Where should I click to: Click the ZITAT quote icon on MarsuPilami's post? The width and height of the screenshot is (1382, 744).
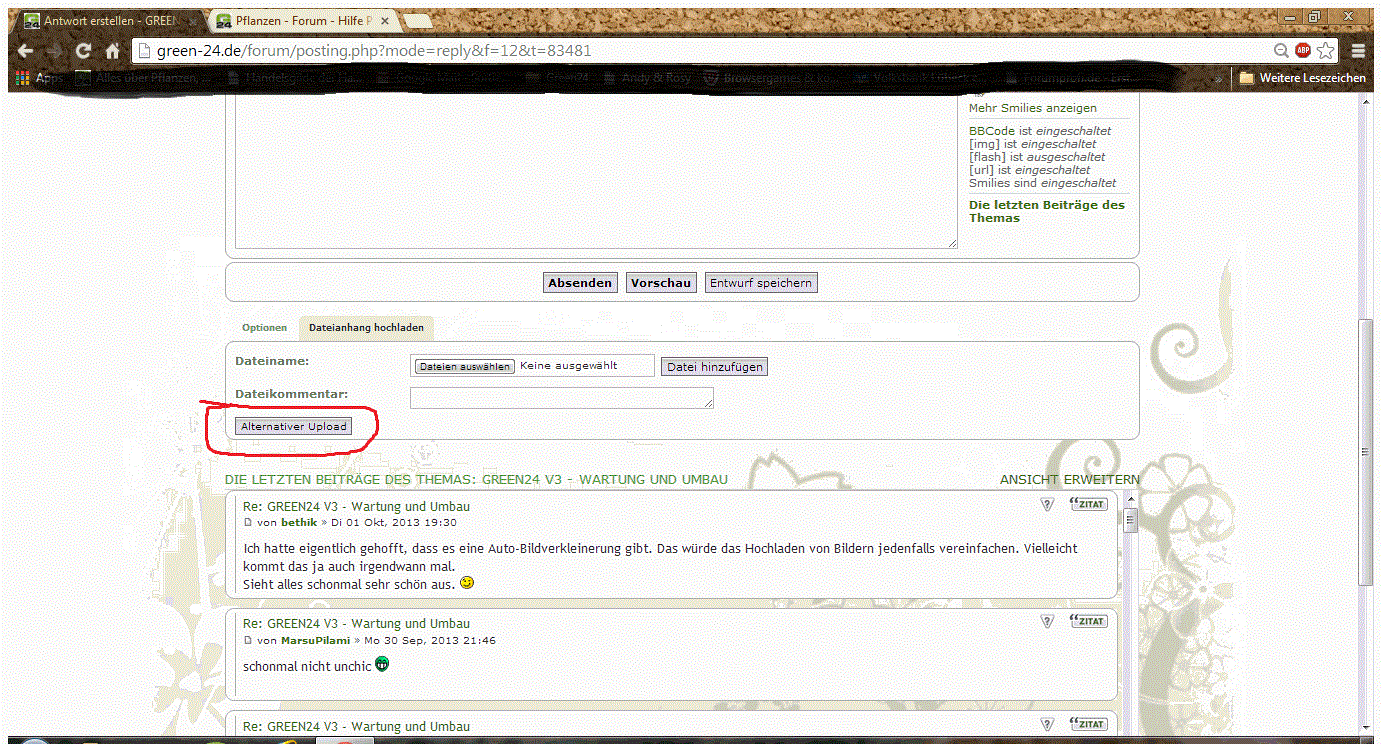1088,621
